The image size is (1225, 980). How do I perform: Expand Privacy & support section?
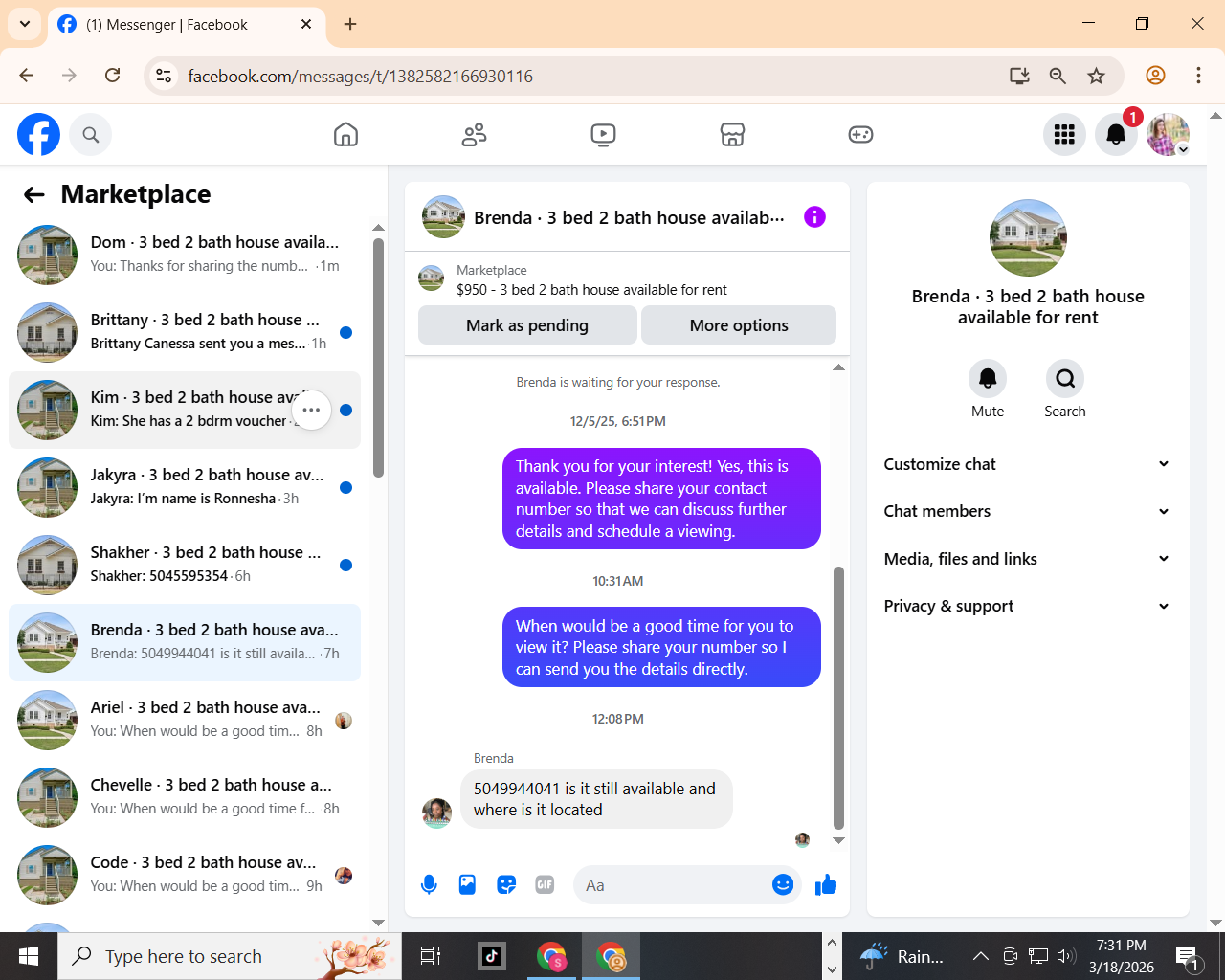1027,606
